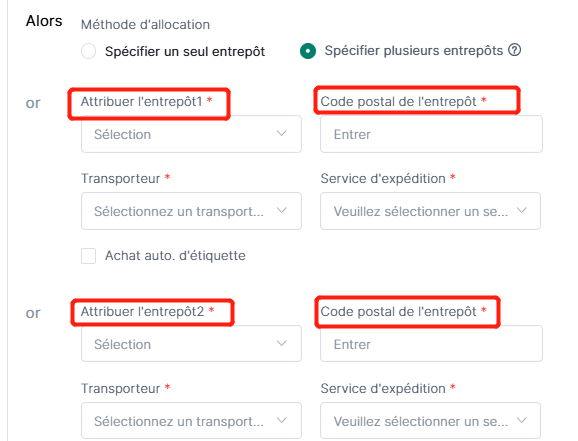578x441 pixels.
Task: Open the second Service d'expédition dropdown
Action: coord(430,421)
